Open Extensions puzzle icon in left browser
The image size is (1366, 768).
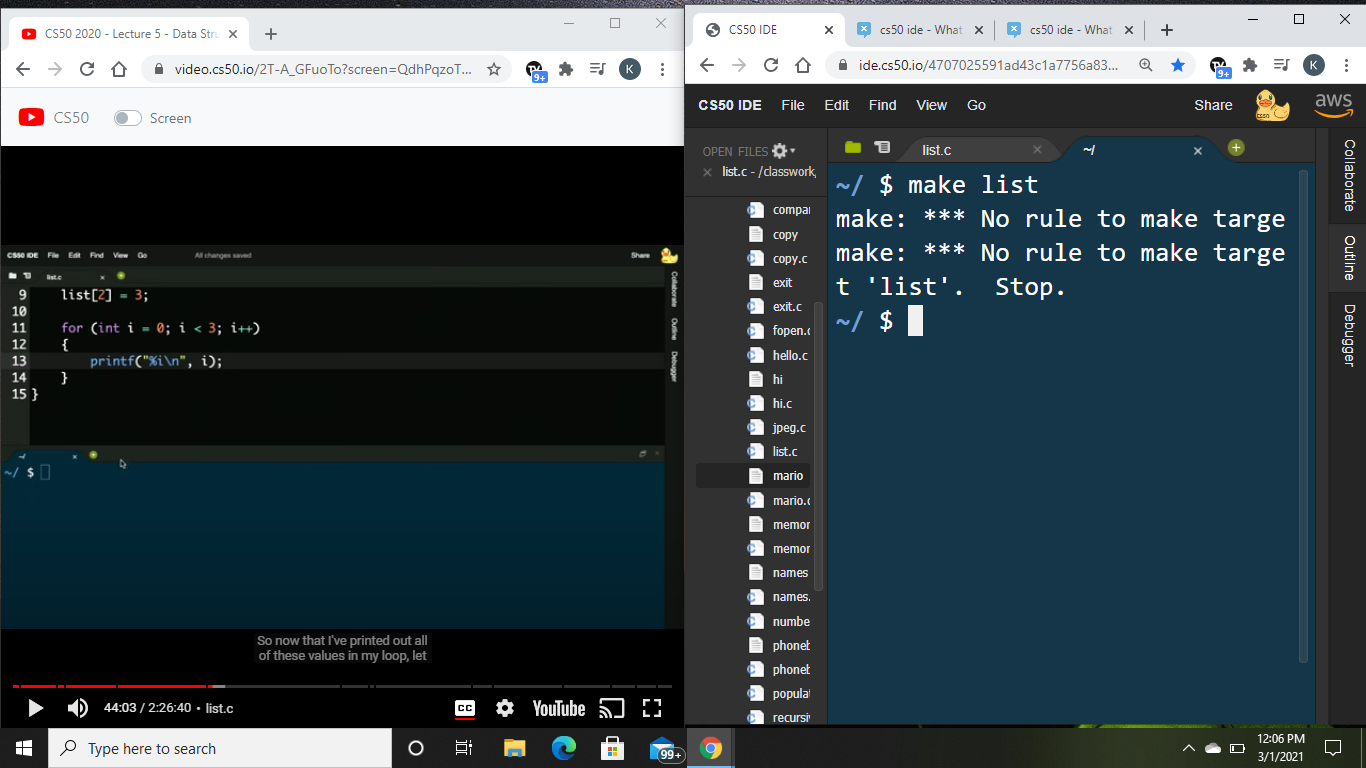(x=566, y=69)
